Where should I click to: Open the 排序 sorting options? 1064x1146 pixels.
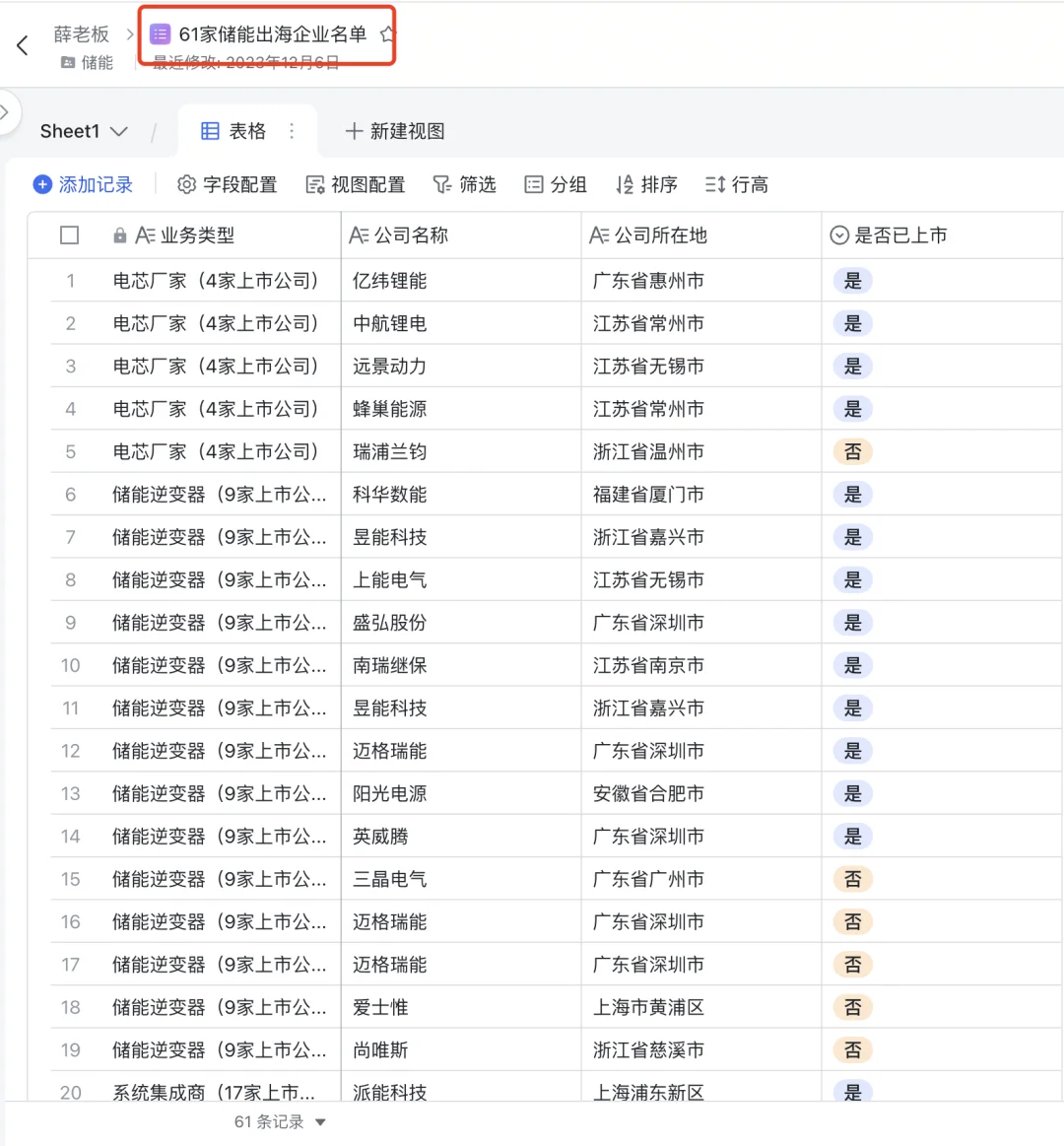(645, 184)
